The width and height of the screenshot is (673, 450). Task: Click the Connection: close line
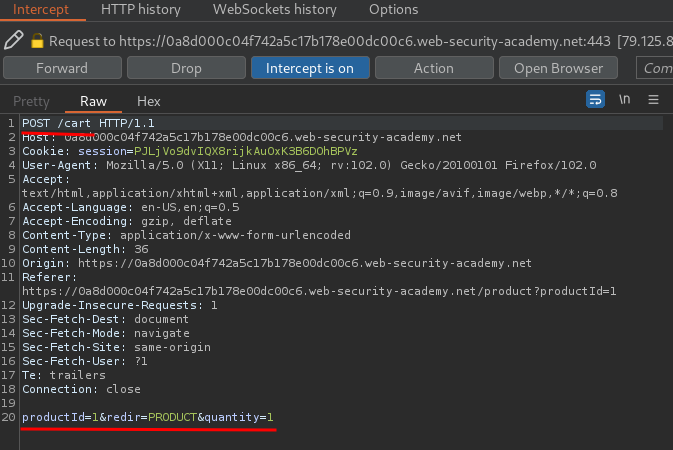tap(81, 389)
